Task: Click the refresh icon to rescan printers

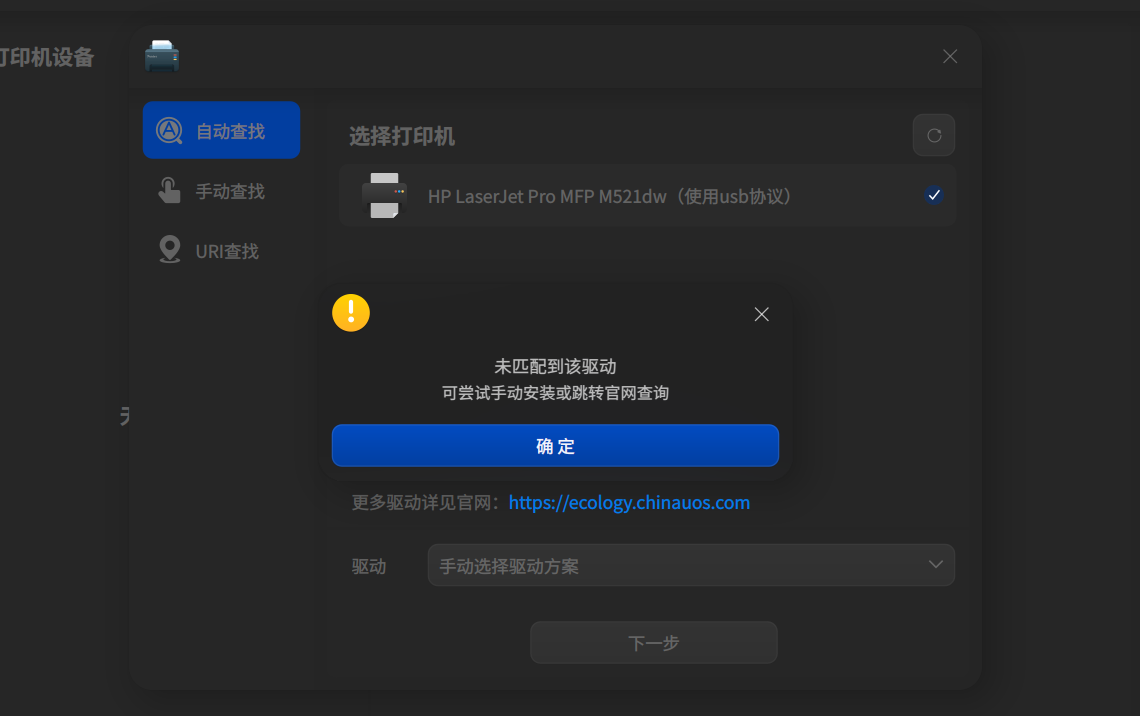Action: tap(933, 135)
